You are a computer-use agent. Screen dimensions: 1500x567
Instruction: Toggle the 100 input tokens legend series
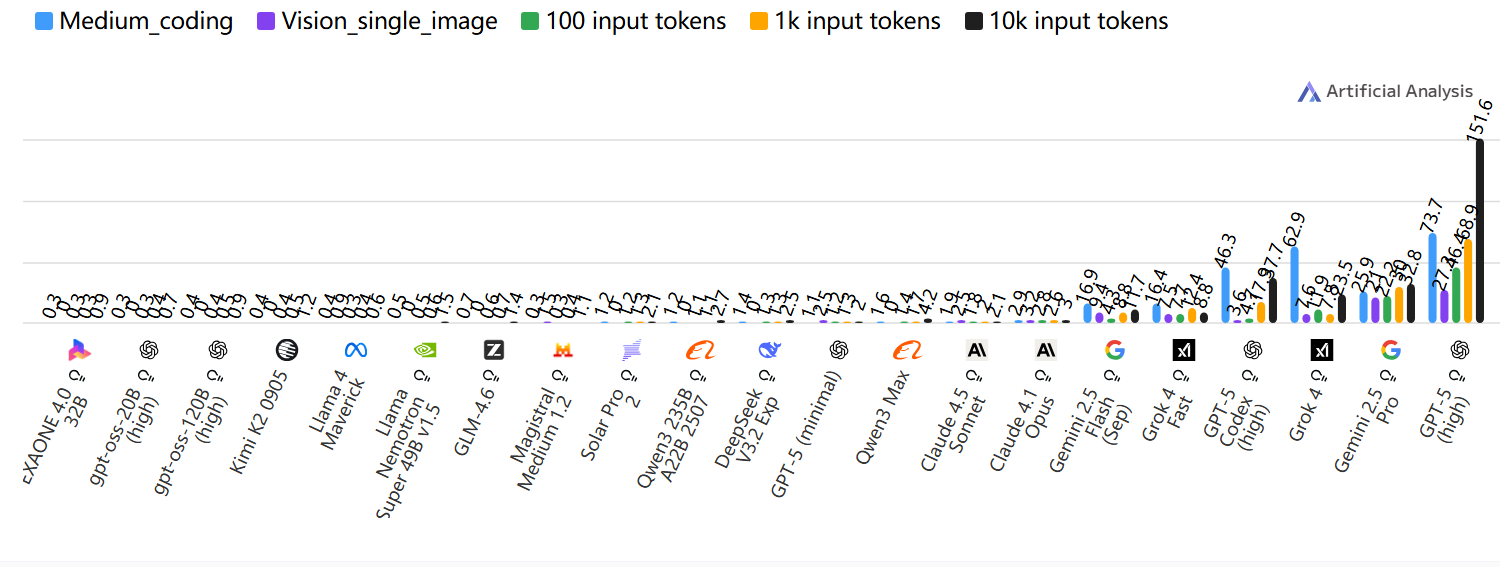[623, 21]
